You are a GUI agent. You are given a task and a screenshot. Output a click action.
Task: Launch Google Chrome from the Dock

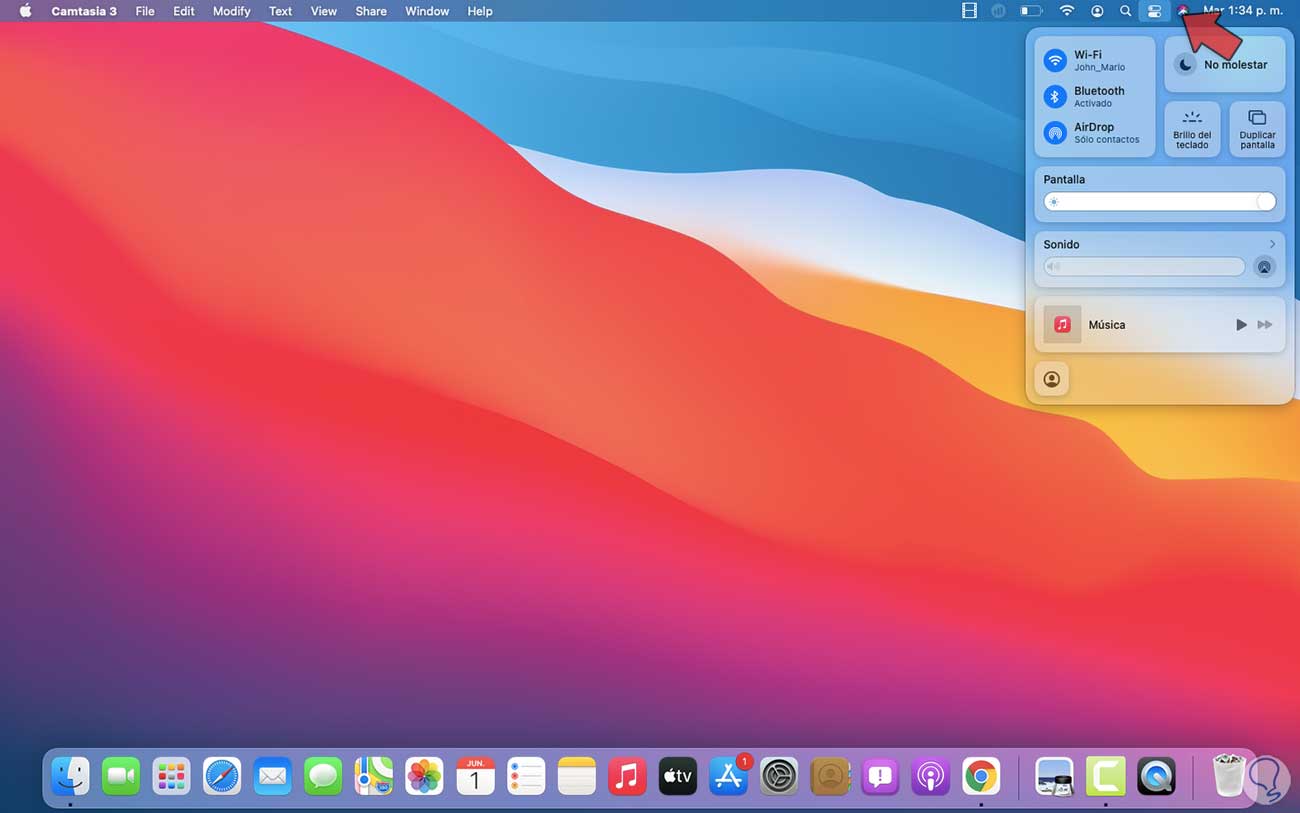[x=981, y=776]
